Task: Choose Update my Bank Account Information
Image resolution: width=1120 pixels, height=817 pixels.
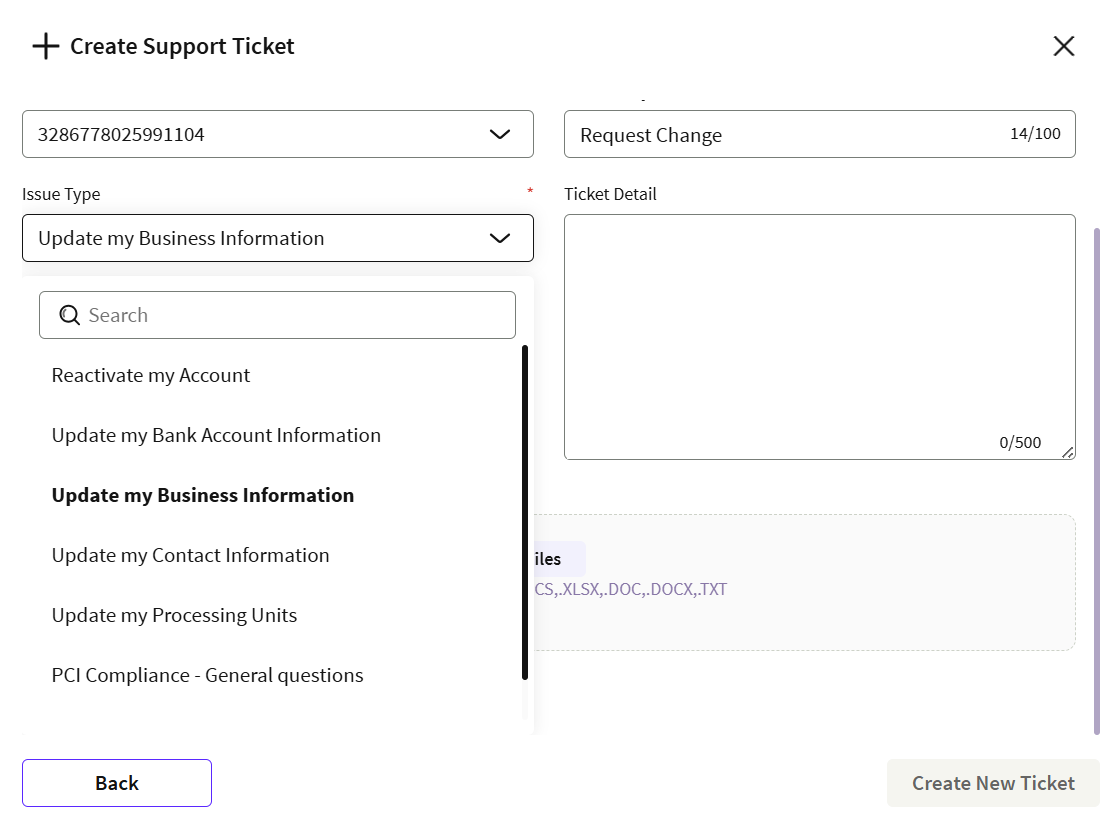Action: click(x=216, y=436)
